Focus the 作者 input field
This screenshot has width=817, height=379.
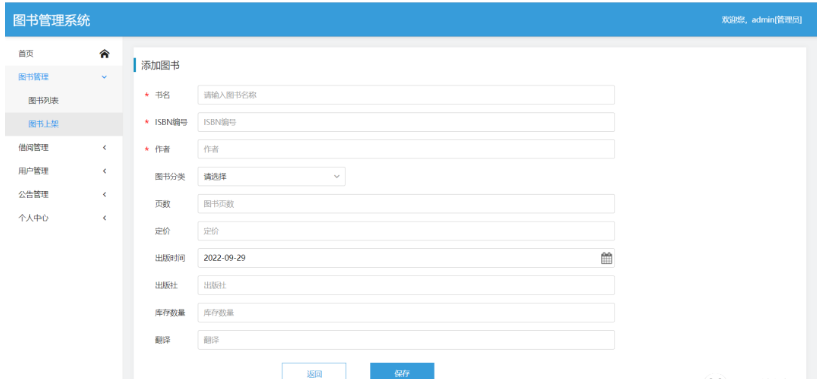point(406,149)
